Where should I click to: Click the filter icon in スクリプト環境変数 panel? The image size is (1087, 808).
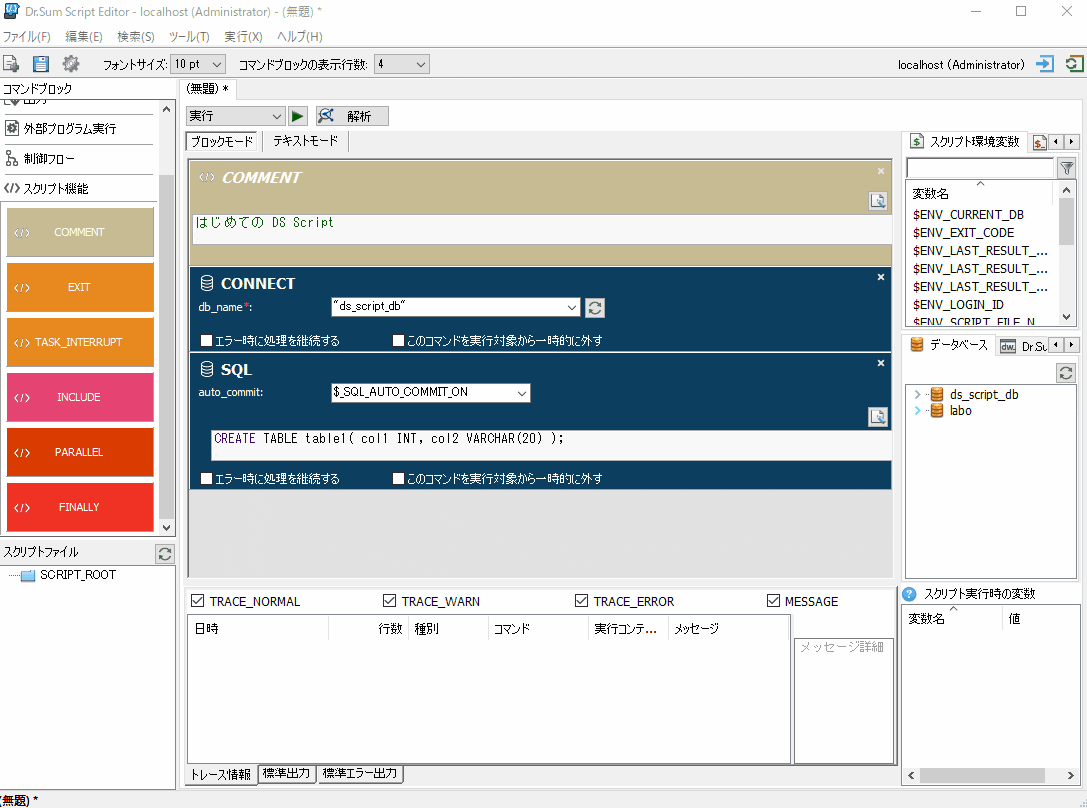click(x=1066, y=169)
